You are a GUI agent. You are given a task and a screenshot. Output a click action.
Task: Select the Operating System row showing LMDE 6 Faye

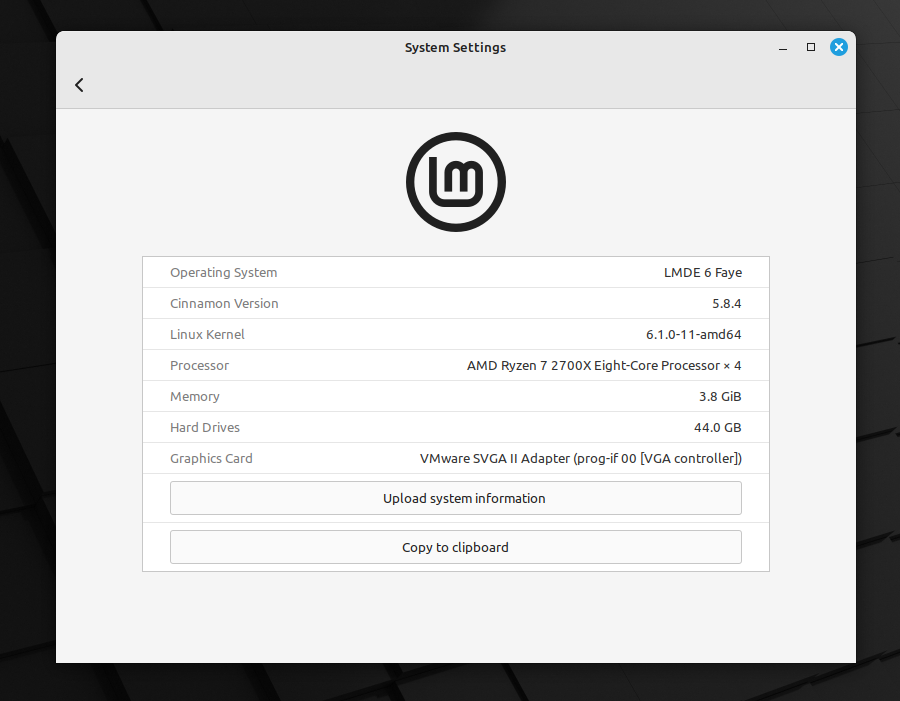(455, 272)
